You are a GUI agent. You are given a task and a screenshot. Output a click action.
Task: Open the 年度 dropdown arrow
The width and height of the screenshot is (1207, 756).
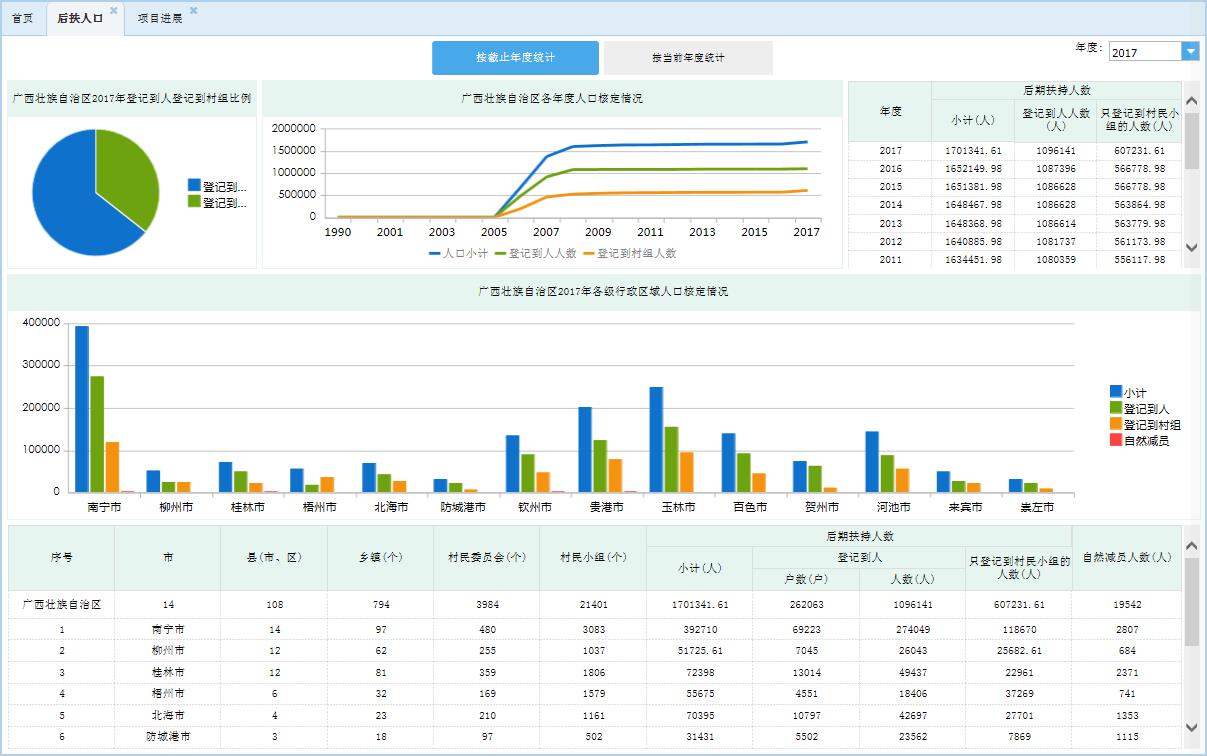point(1190,52)
